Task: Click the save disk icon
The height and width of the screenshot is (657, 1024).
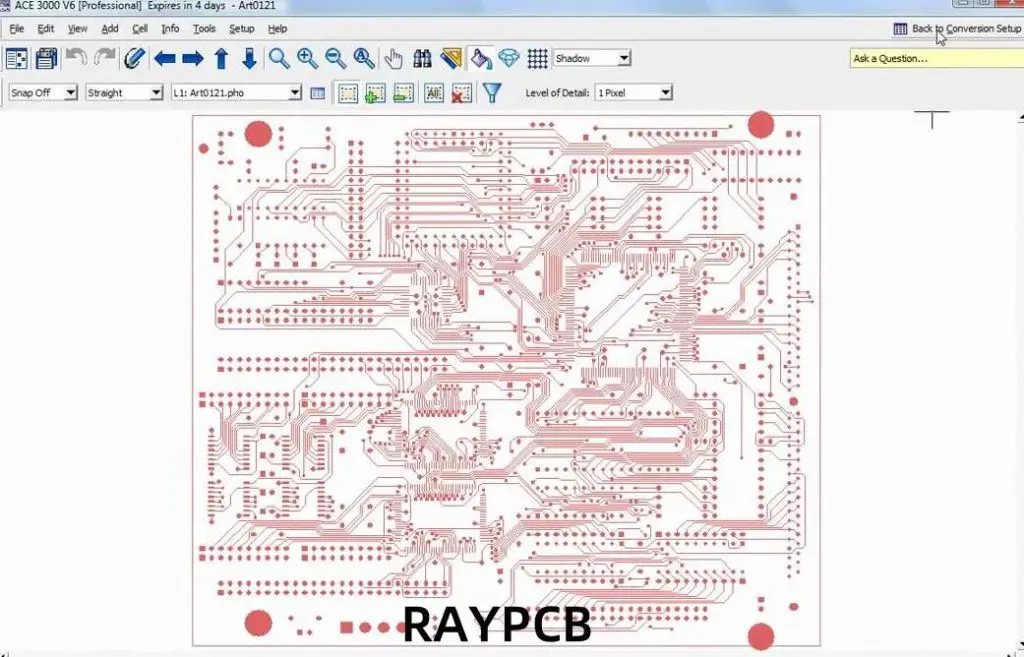Action: pos(46,59)
